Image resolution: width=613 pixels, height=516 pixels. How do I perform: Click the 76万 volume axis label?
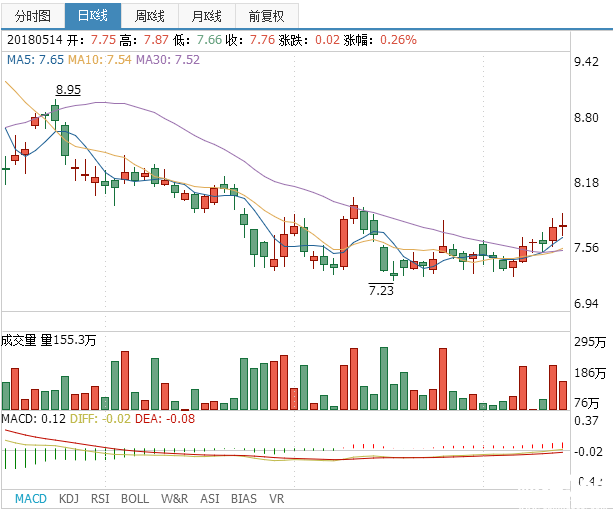tap(586, 403)
